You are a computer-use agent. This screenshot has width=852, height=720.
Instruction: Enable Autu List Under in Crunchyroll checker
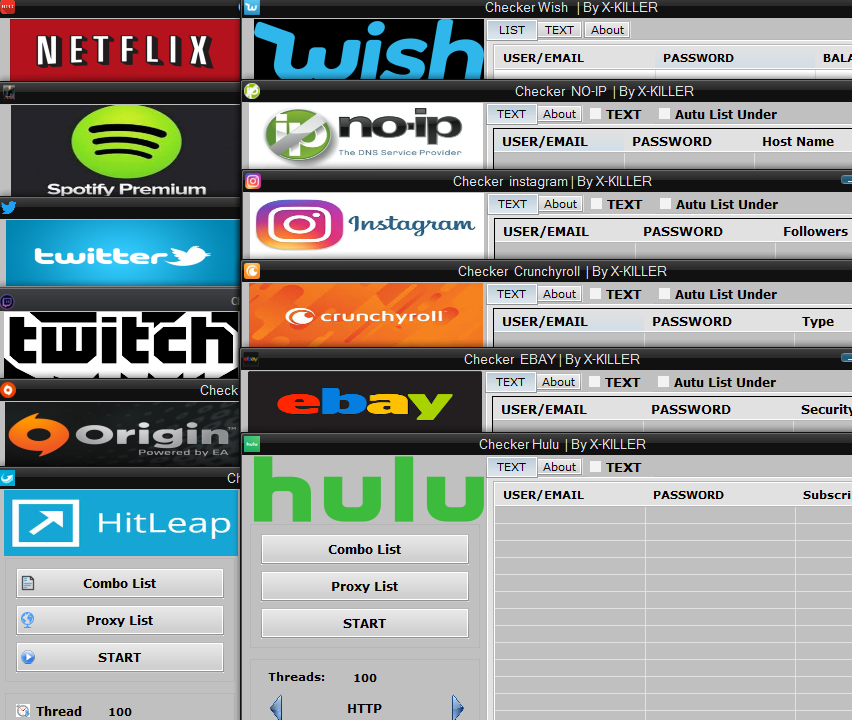664,293
